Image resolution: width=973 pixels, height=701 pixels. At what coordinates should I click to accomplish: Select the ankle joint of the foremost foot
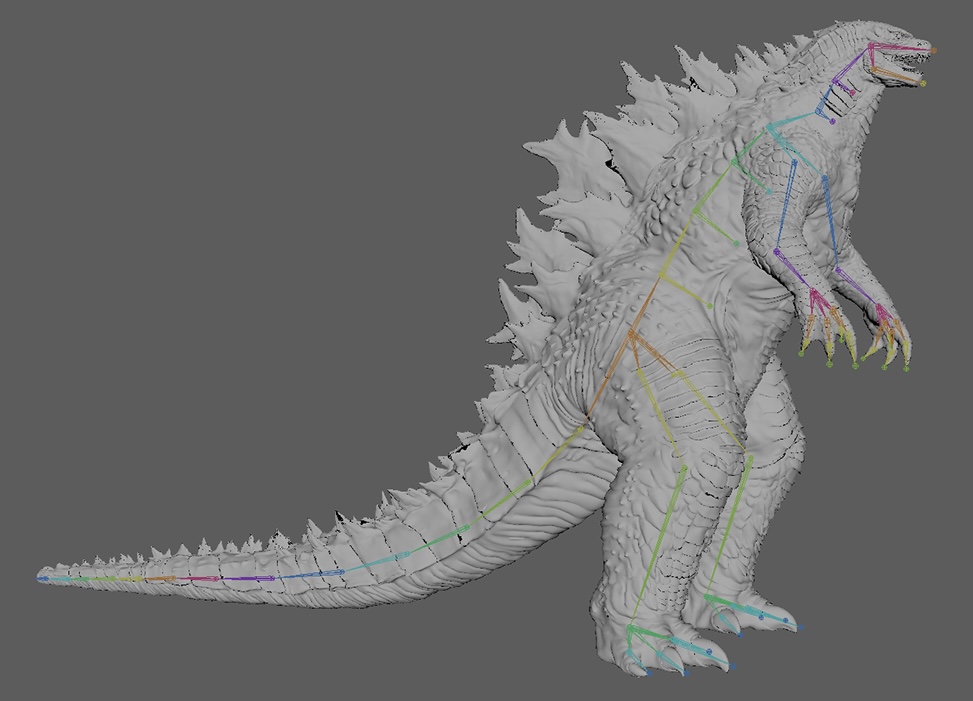pos(631,630)
